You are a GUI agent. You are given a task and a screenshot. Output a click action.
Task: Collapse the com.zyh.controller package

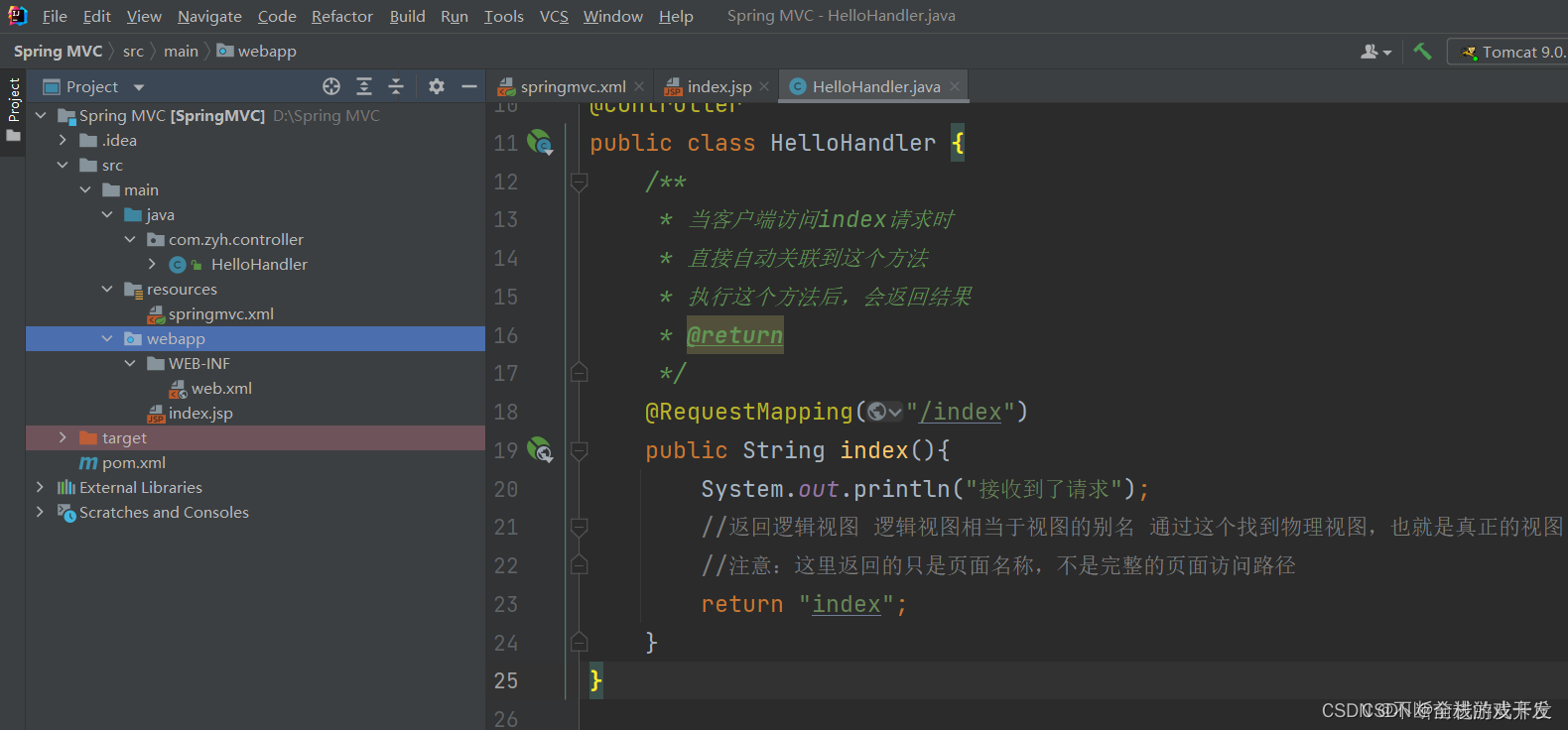[130, 240]
